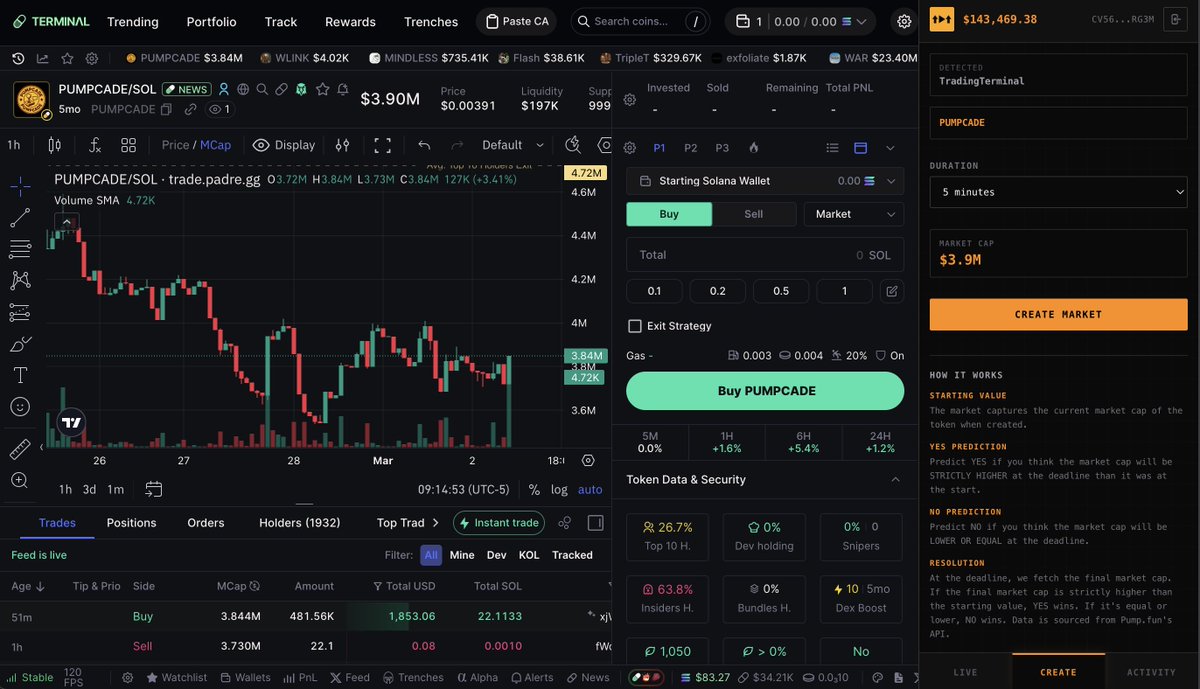Click the star icon in ticker bar
This screenshot has height=689, width=1200.
tap(67, 58)
